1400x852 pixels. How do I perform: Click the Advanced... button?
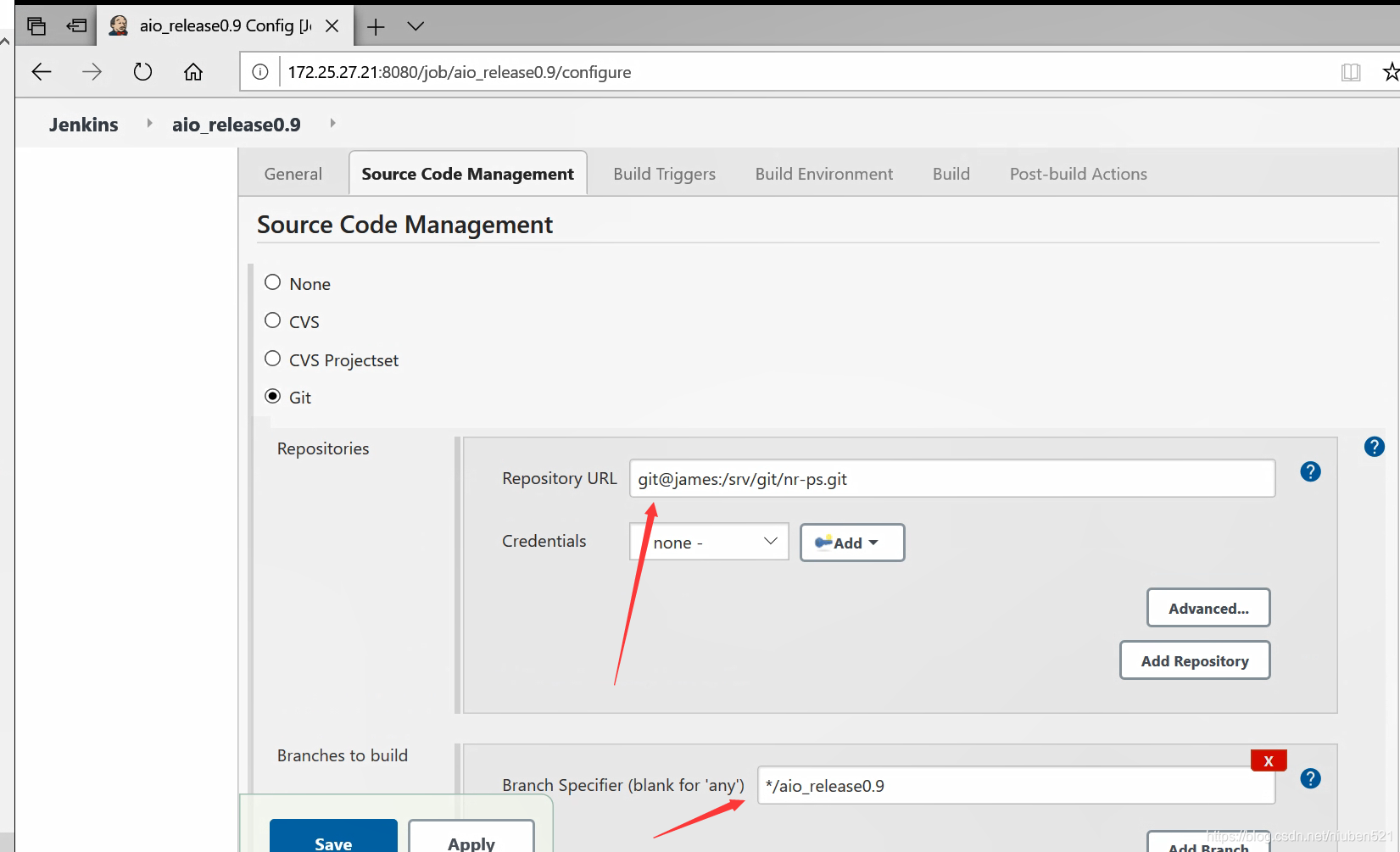1208,608
